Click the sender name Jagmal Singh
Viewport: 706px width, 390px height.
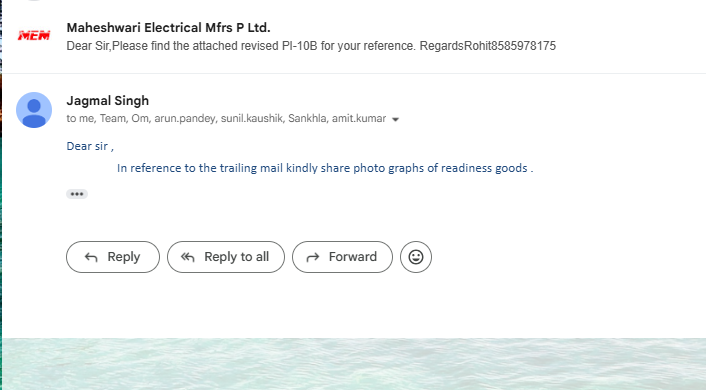click(x=108, y=100)
